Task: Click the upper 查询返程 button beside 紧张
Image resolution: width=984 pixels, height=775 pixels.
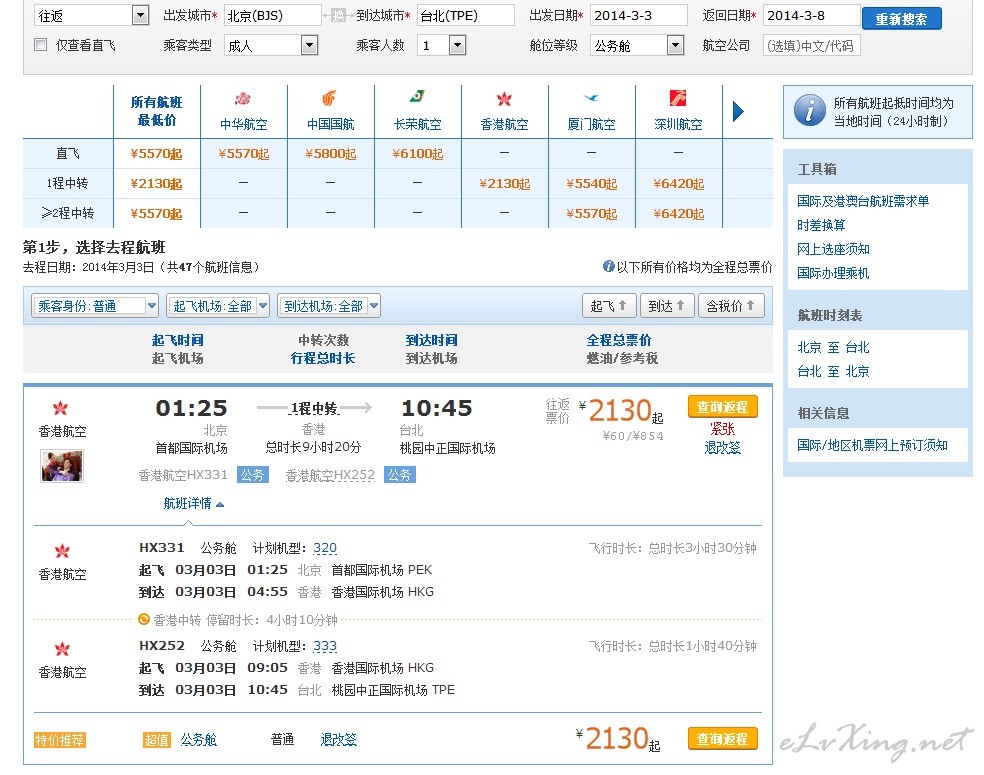Action: (722, 407)
